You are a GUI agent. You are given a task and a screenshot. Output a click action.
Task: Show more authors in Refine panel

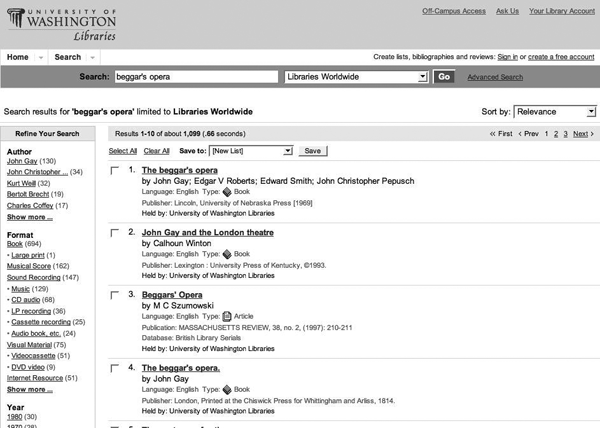click(30, 217)
